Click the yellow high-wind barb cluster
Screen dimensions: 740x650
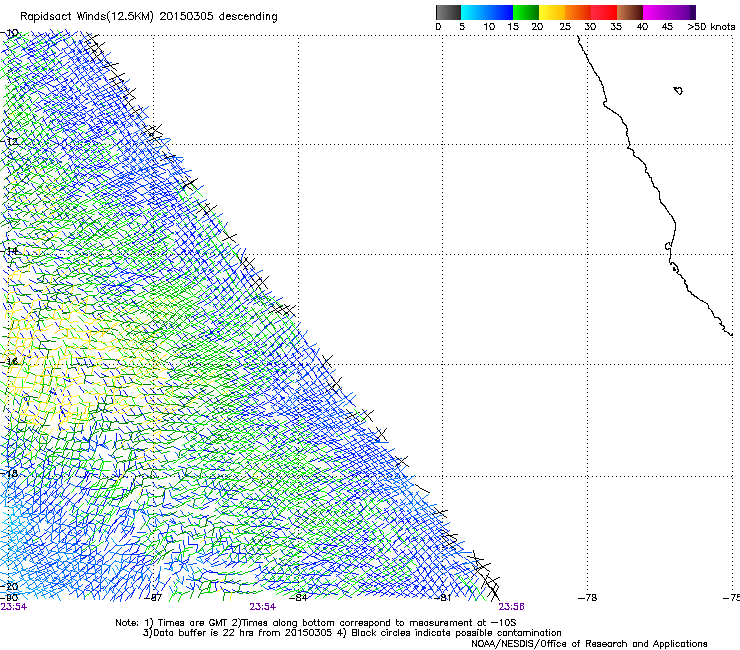point(71,359)
